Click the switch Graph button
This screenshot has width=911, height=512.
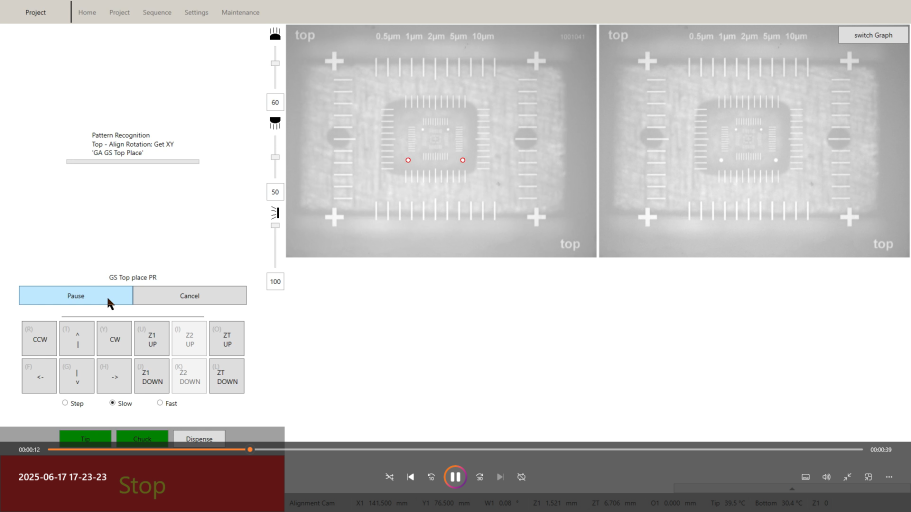click(872, 35)
